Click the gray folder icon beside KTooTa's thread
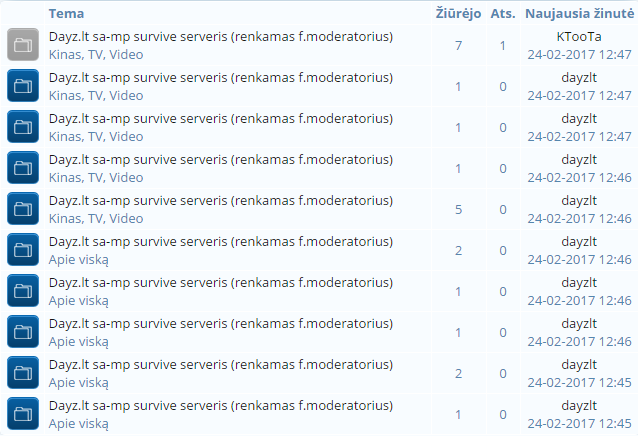The height and width of the screenshot is (436, 638). (x=22, y=45)
